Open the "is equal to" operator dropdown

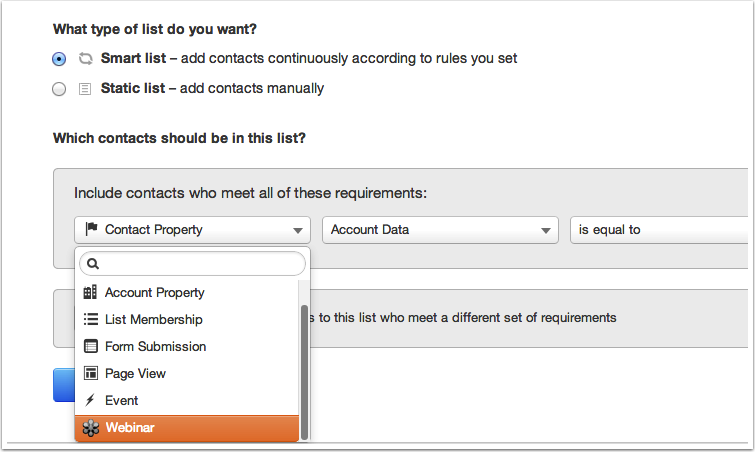tap(659, 230)
